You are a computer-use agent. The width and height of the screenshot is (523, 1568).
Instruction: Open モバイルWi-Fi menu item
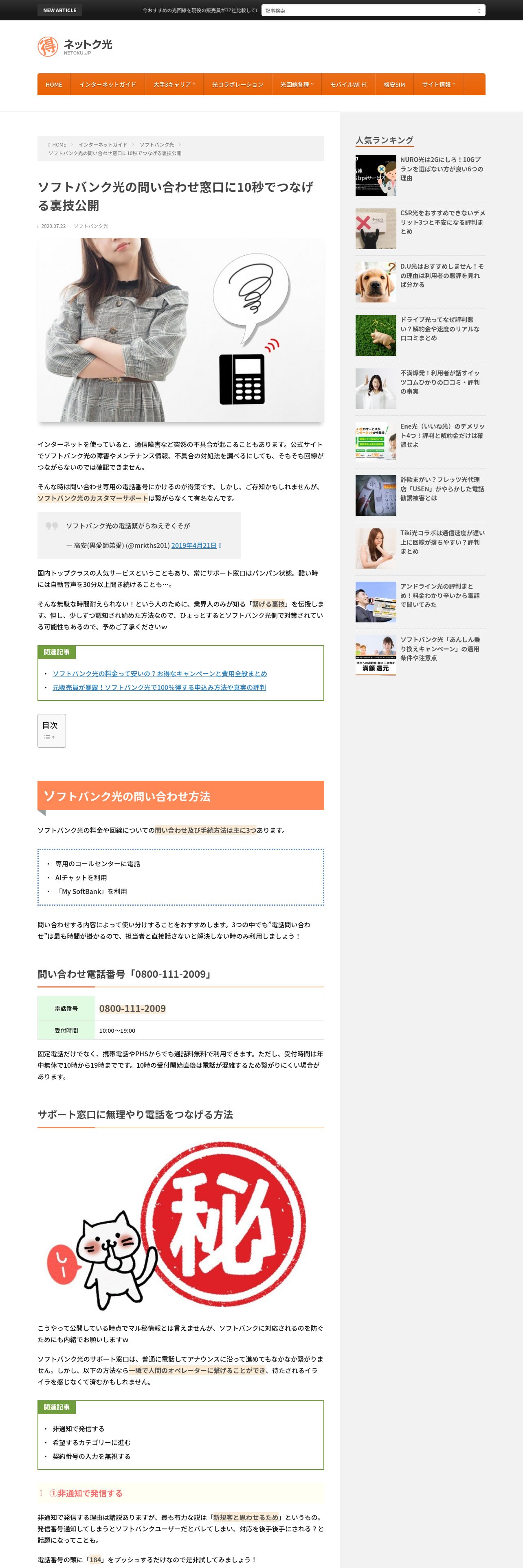[348, 85]
